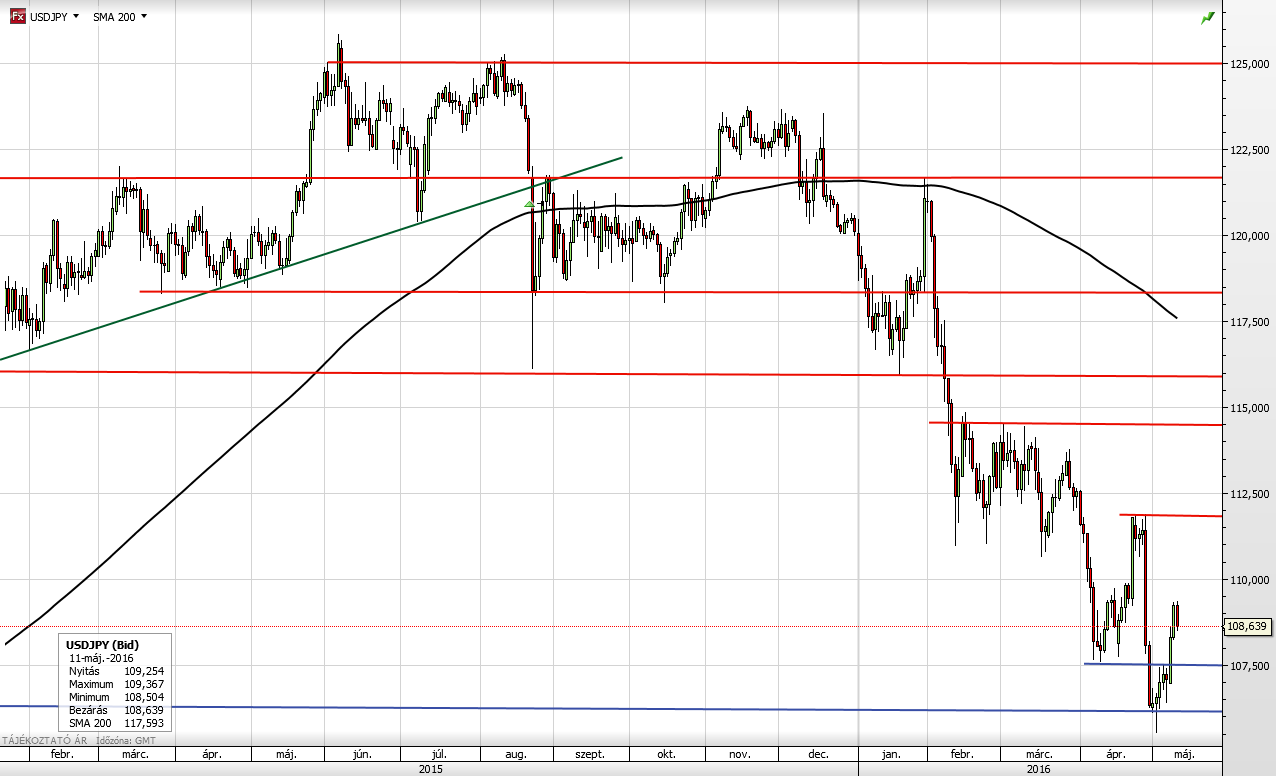Click the USDJPY (Bid) title in data box
Image resolution: width=1276 pixels, height=776 pixels.
coord(102,645)
